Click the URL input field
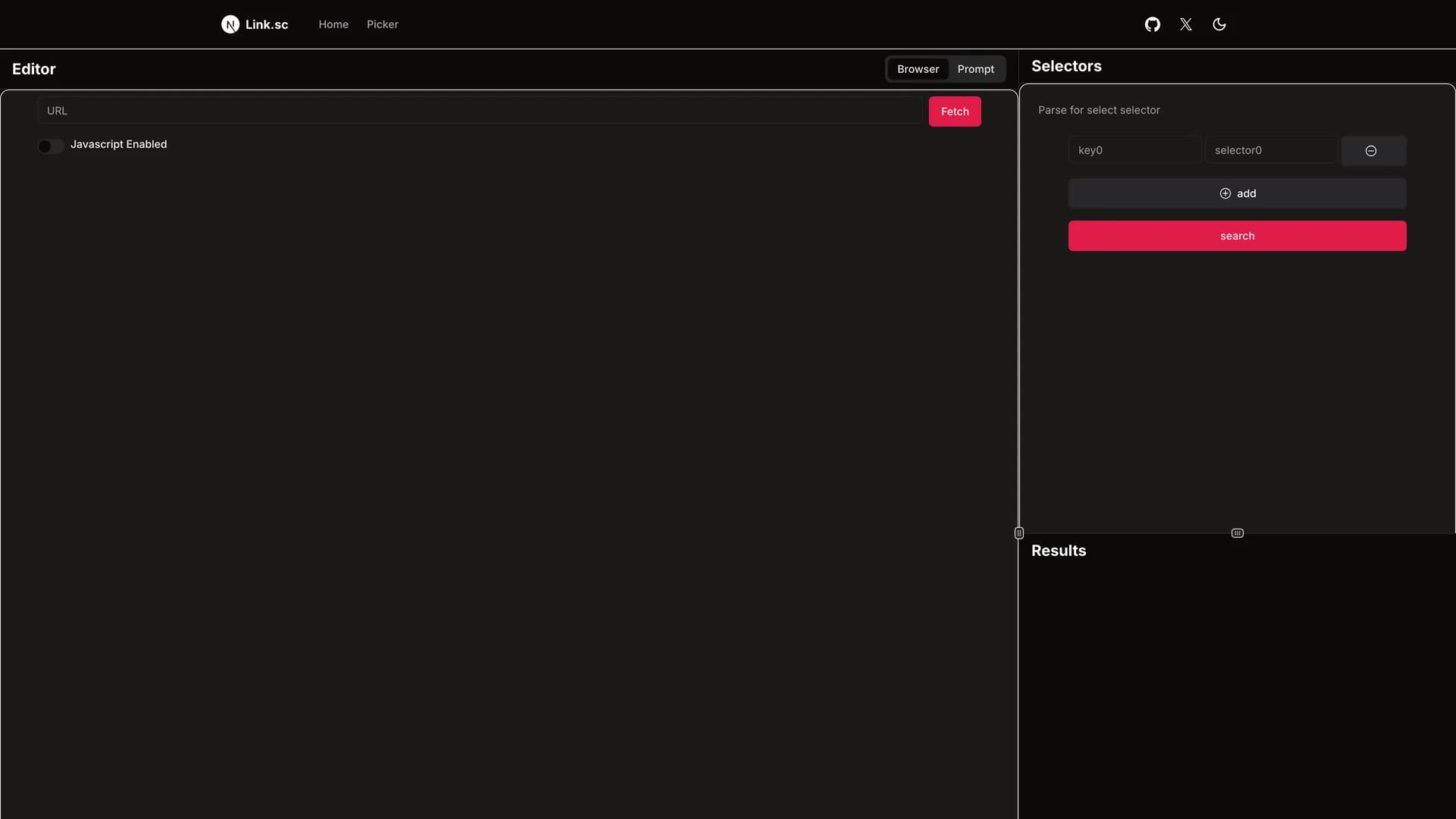Image resolution: width=1456 pixels, height=819 pixels. pos(478,111)
